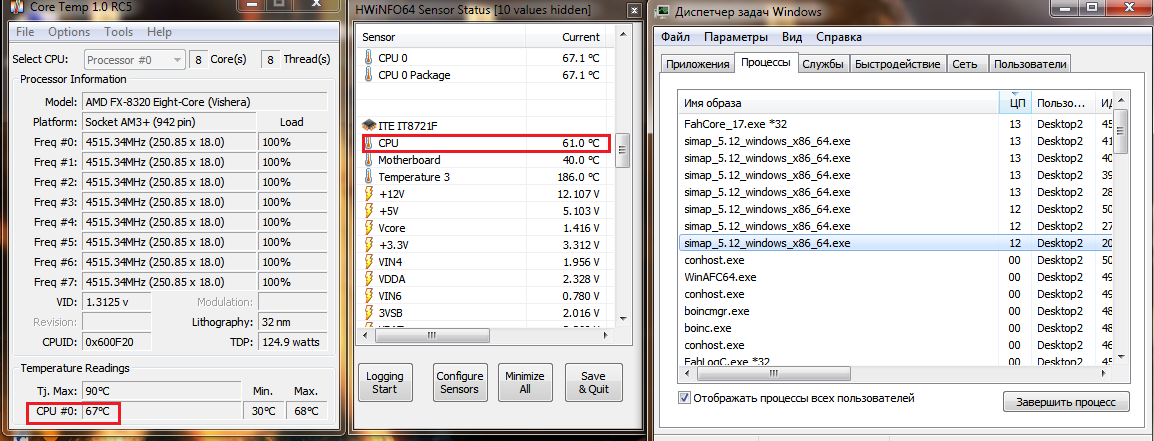The width and height of the screenshot is (1154, 441).
Task: Select the boincmgr.exe process
Action: point(895,311)
